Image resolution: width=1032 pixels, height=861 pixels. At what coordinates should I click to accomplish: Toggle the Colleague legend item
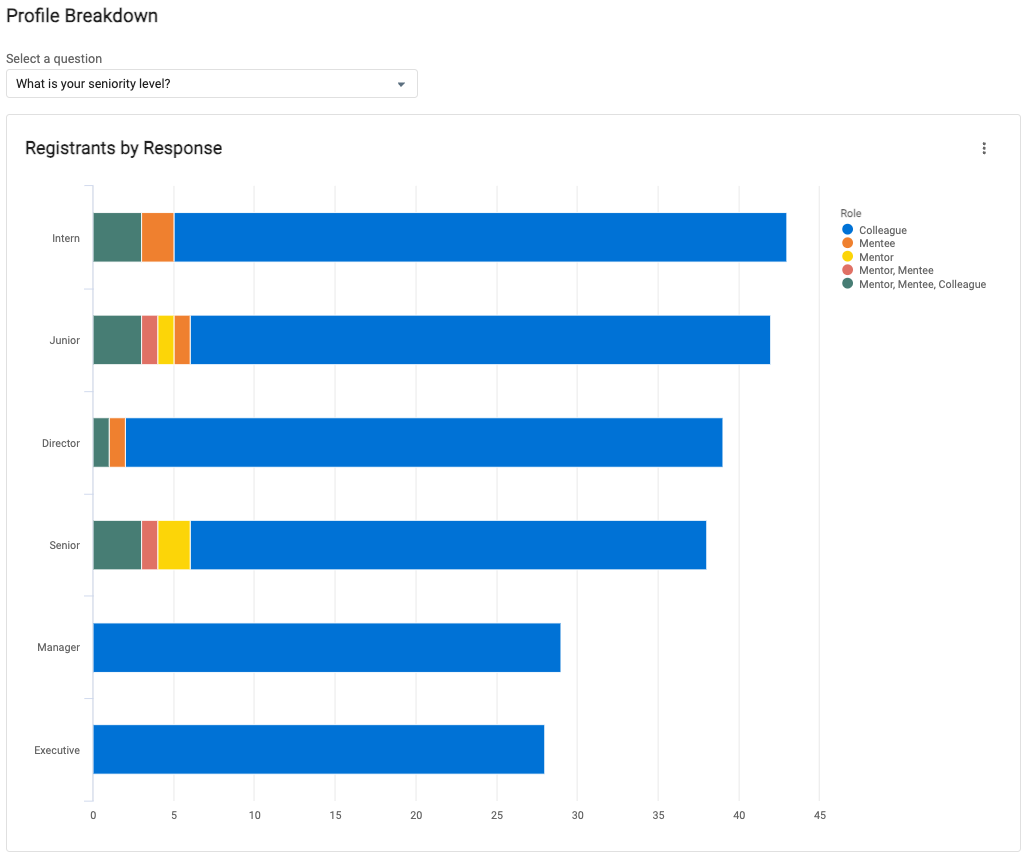pos(882,231)
